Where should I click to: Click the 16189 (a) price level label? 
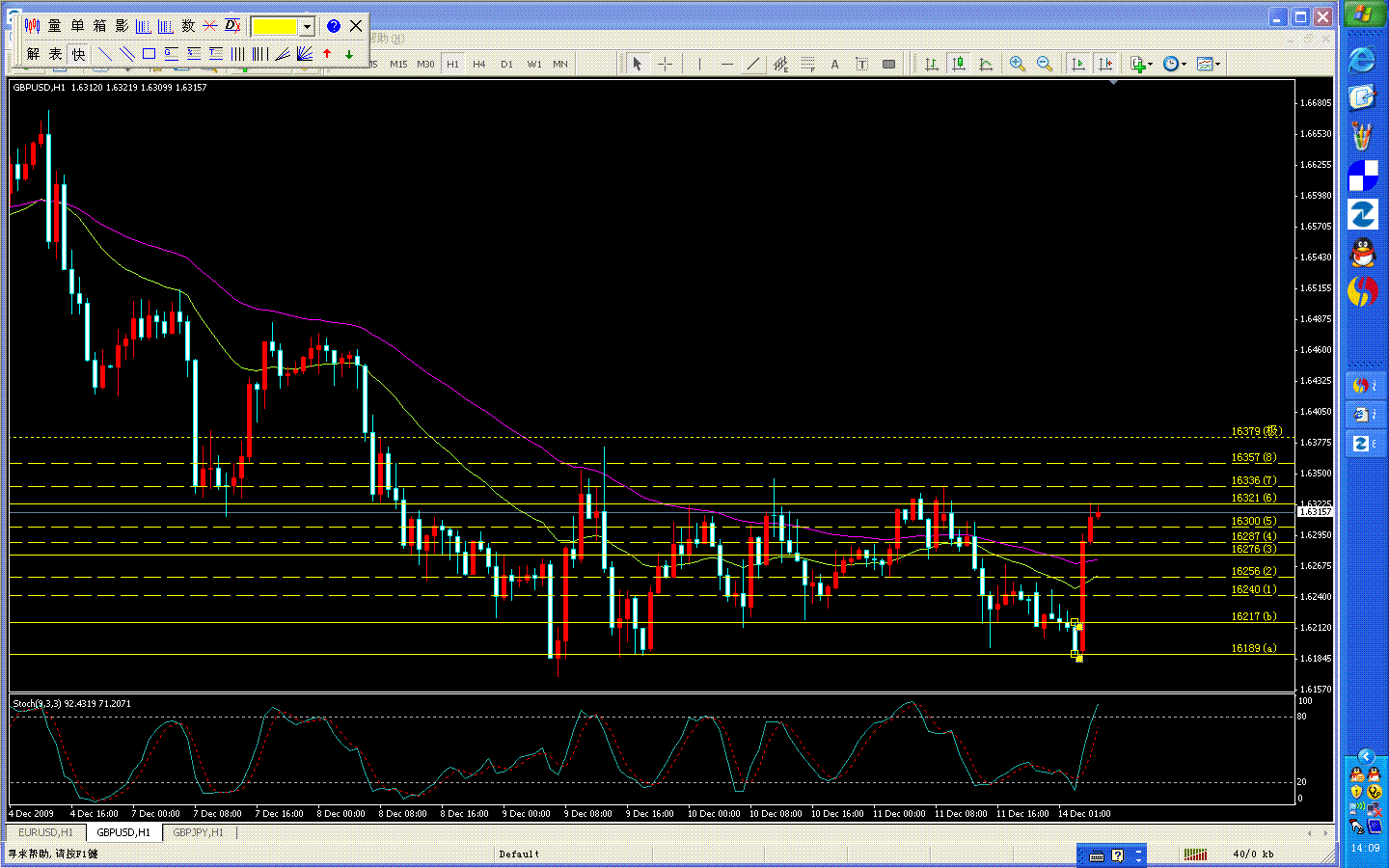point(1254,648)
